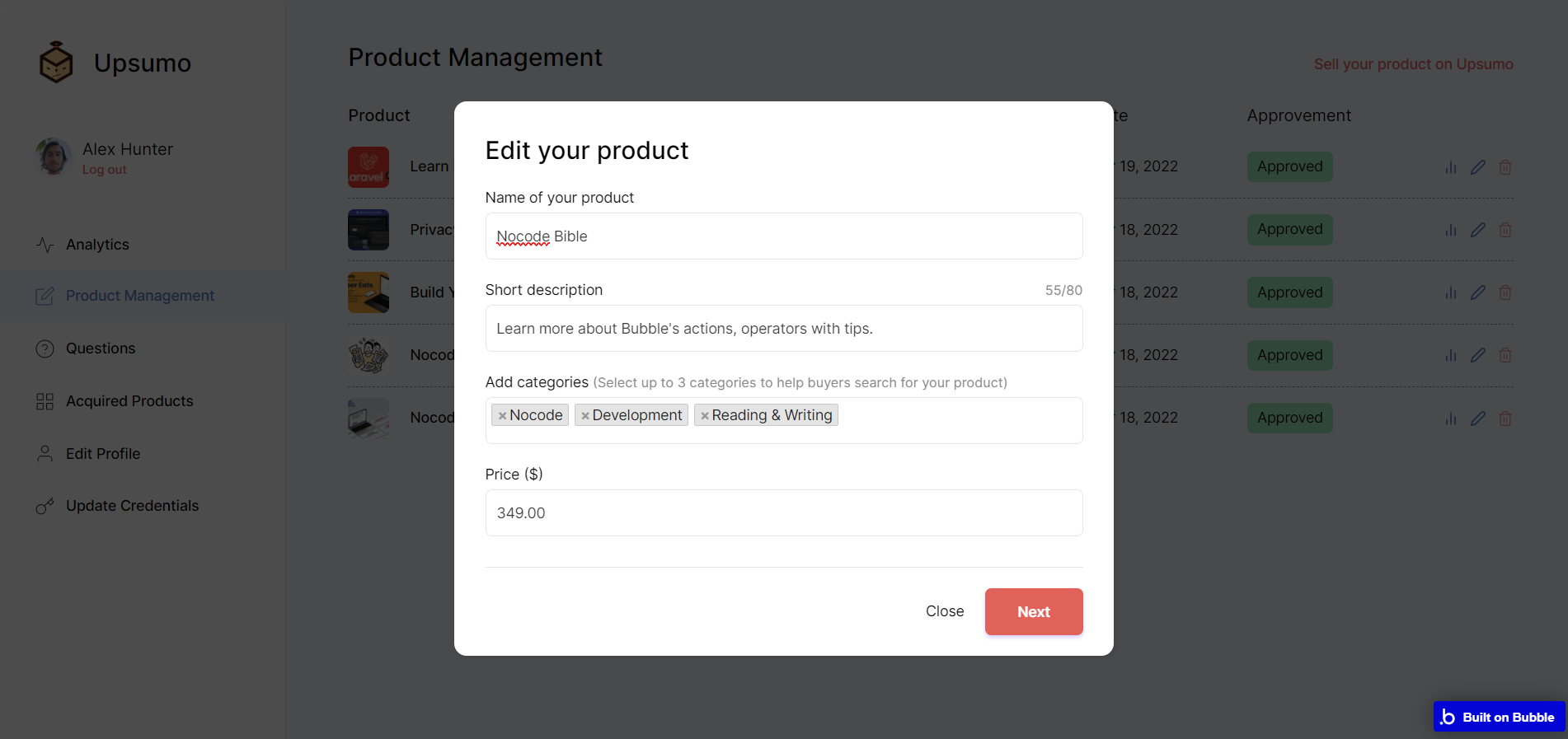Open stats icon for fourth product row

tap(1451, 355)
